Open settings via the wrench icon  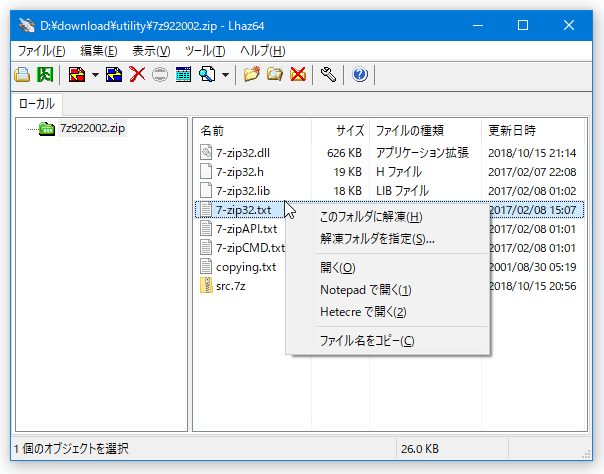[x=328, y=74]
